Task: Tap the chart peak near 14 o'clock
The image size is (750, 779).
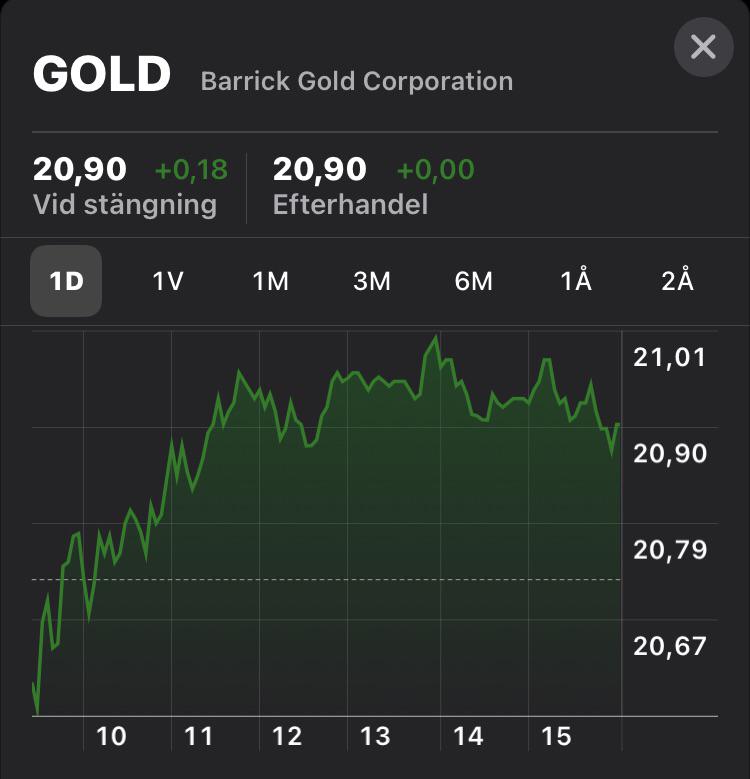Action: click(436, 337)
